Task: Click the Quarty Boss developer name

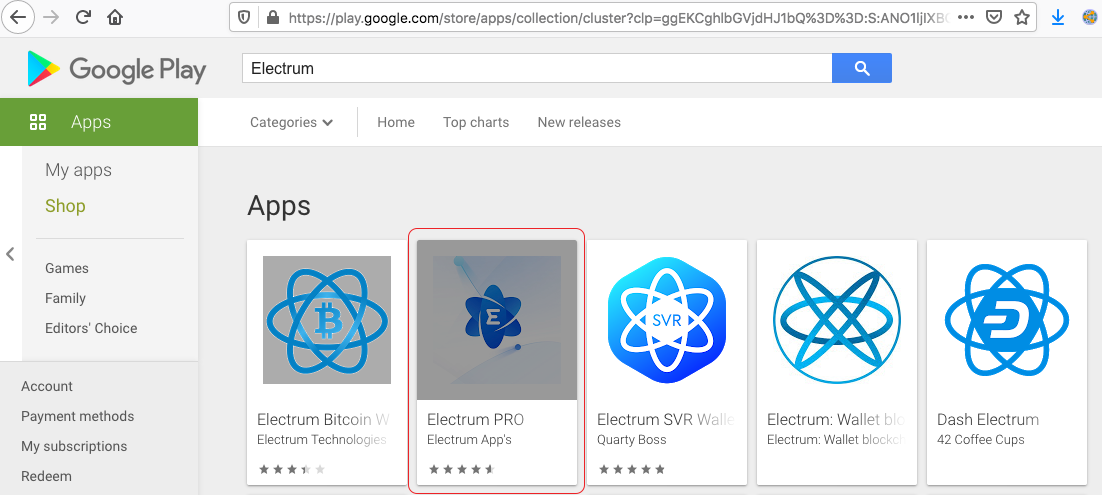Action: pyautogui.click(x=632, y=440)
